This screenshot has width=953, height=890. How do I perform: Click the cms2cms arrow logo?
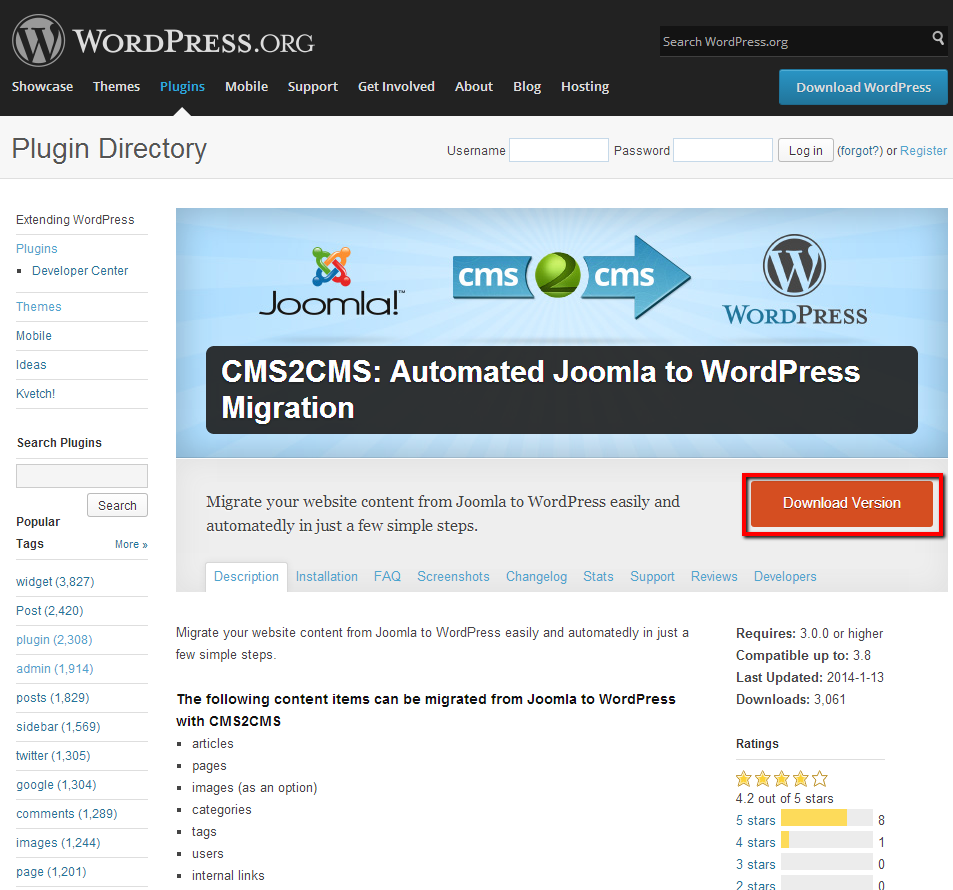click(571, 277)
